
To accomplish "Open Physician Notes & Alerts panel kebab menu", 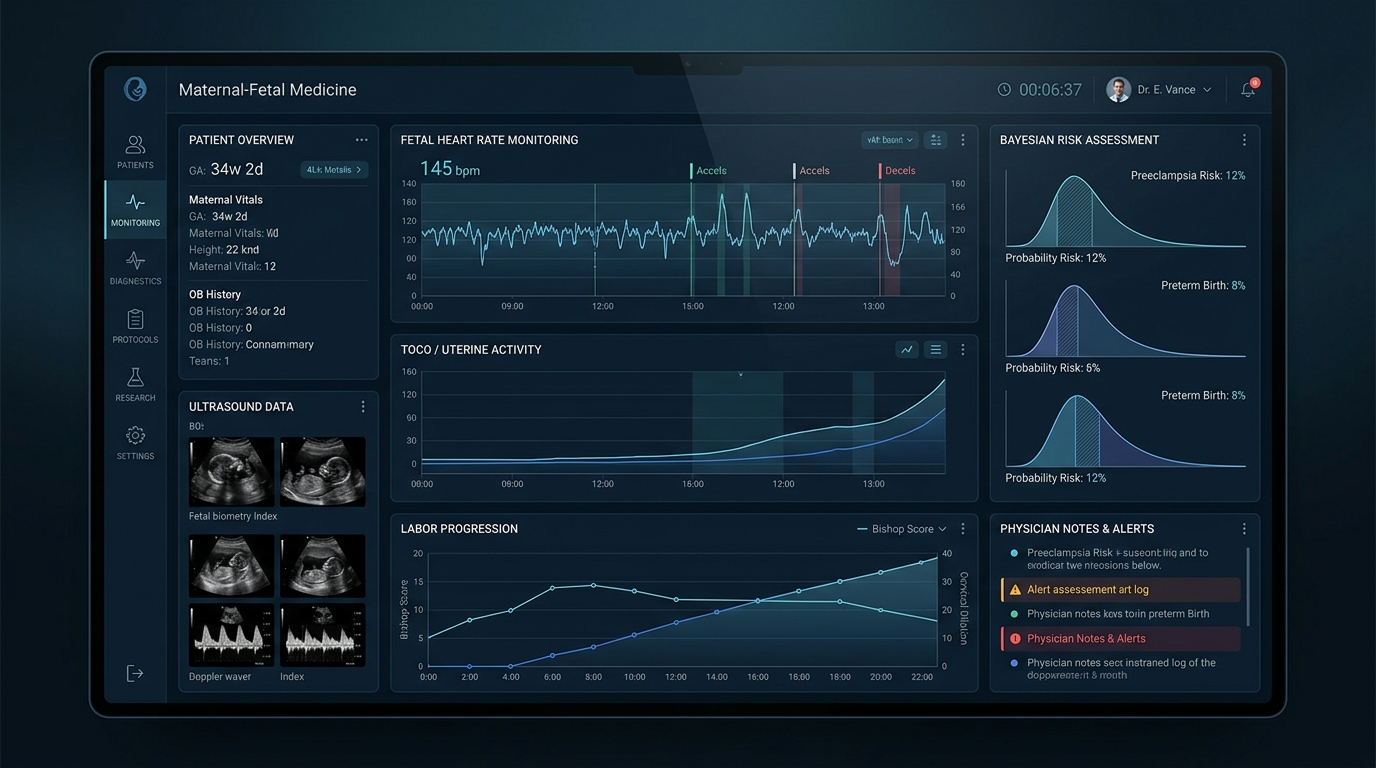I will click(x=1244, y=529).
